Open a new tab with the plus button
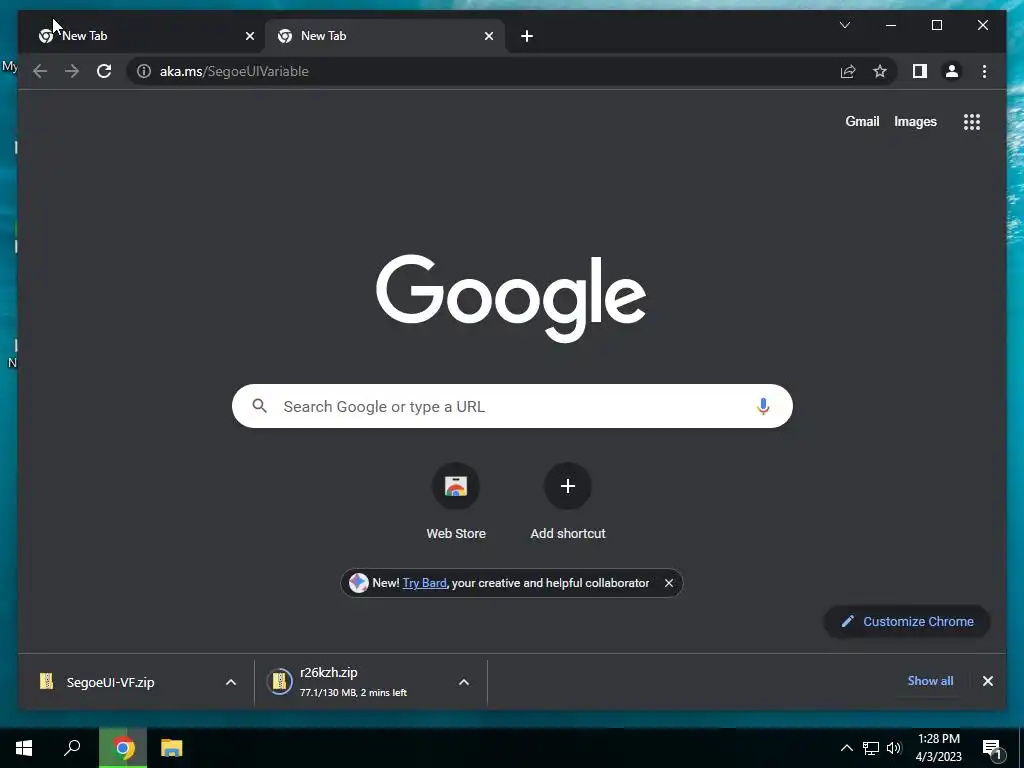Image resolution: width=1024 pixels, height=768 pixels. pyautogui.click(x=527, y=36)
